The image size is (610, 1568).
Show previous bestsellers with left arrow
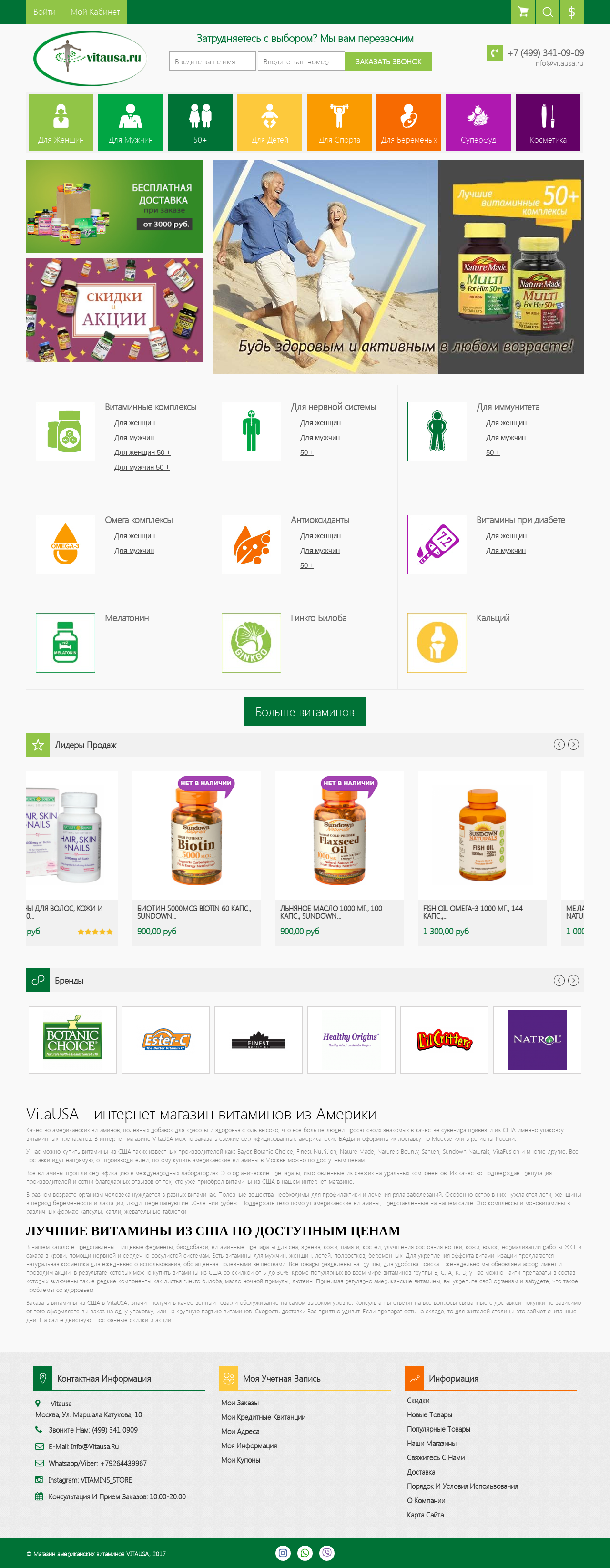tap(559, 745)
